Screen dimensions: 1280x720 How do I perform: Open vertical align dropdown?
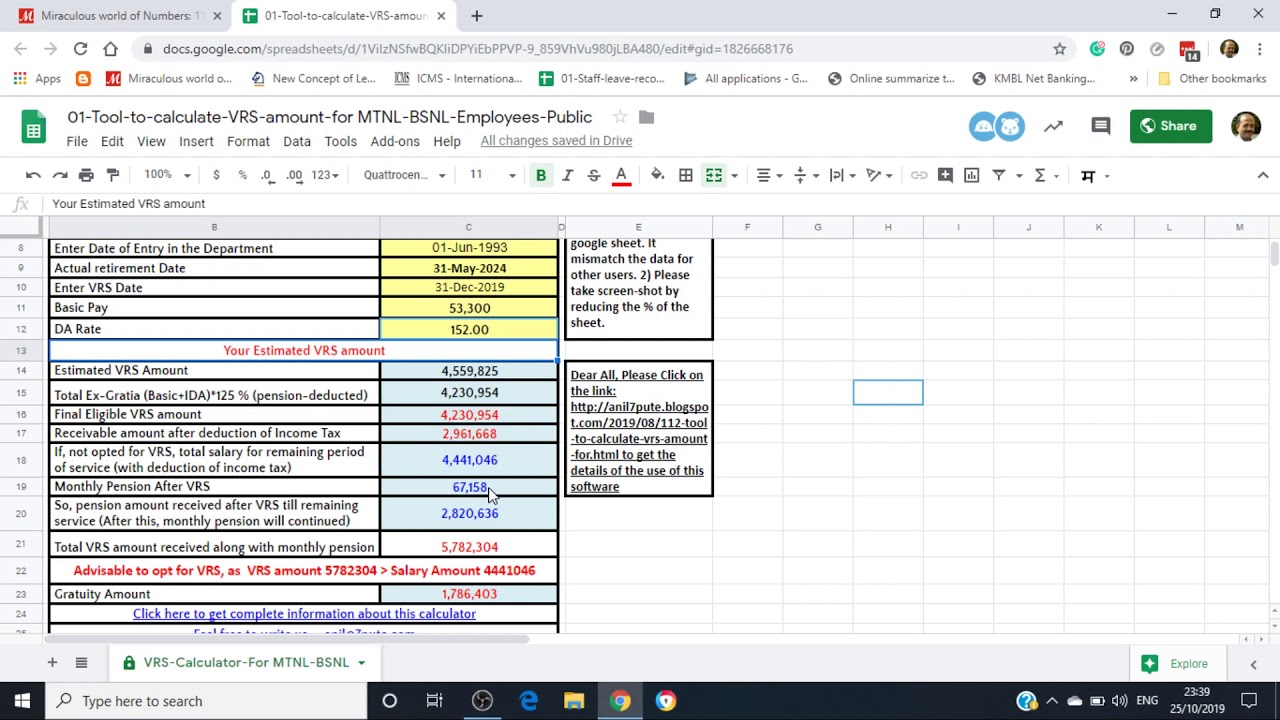[x=804, y=175]
